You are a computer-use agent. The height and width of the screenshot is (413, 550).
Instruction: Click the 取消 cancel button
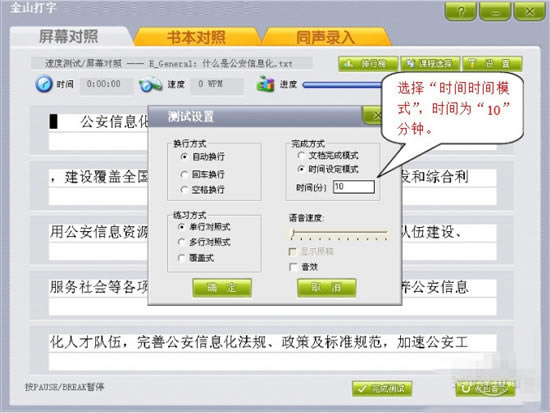(x=327, y=288)
